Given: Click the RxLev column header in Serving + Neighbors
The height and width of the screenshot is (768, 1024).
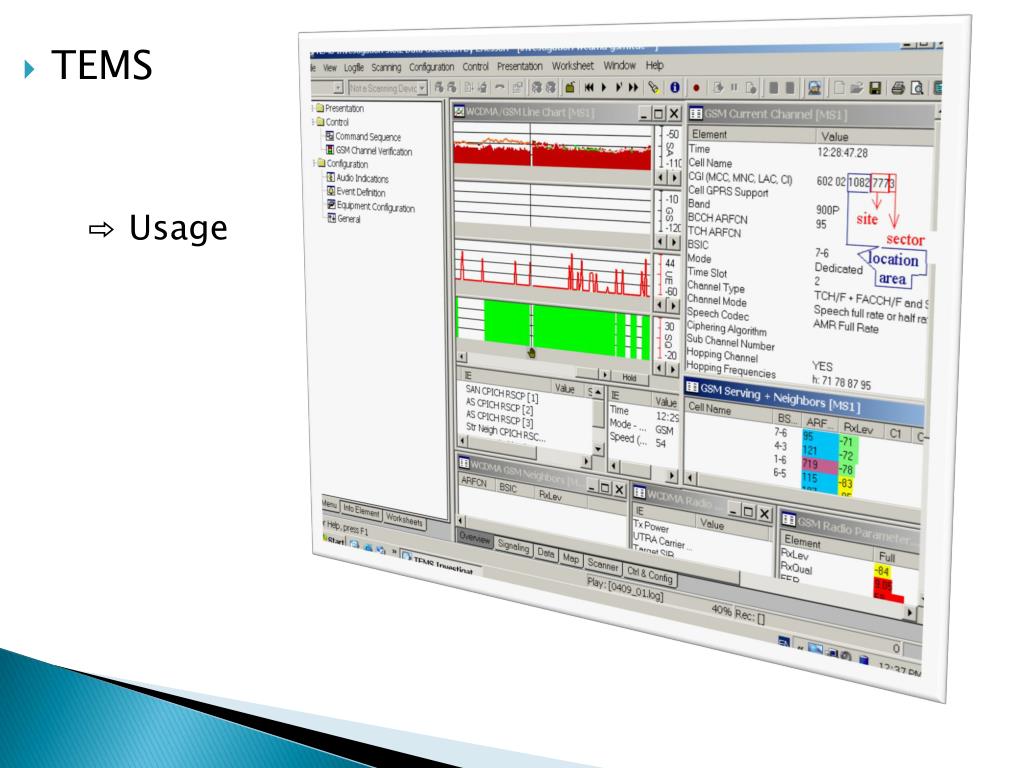Looking at the screenshot, I should [857, 428].
